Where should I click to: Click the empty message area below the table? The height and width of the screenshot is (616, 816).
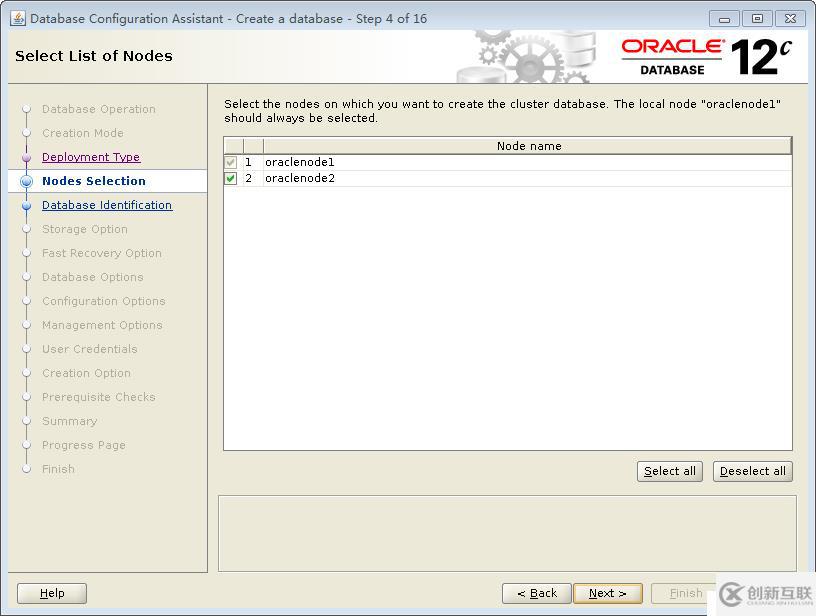[x=507, y=533]
